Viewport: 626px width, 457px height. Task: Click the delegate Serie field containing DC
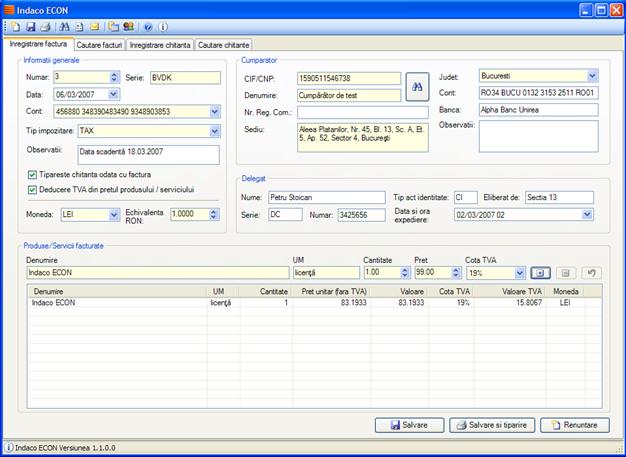click(x=285, y=215)
